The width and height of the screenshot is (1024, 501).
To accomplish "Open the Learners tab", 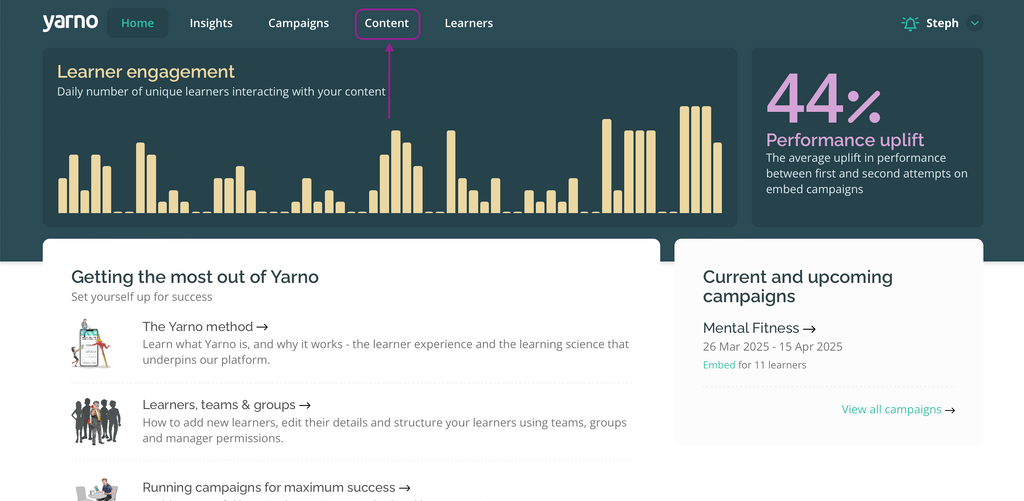I will (468, 24).
